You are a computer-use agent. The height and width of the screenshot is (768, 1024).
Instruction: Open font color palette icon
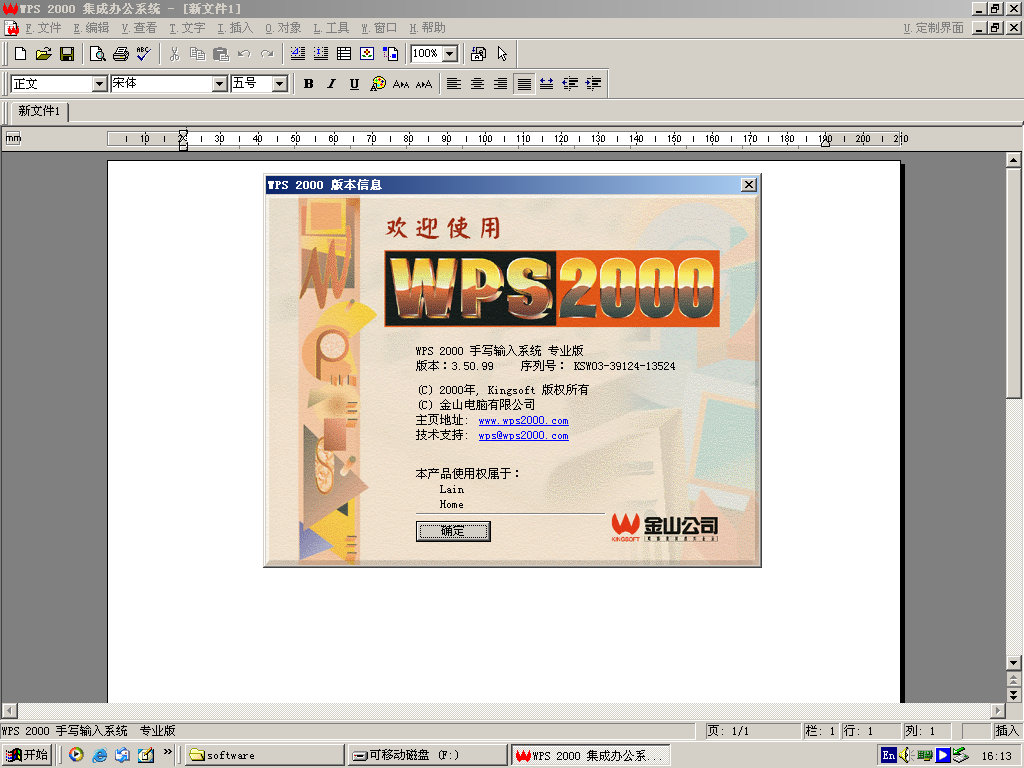tap(378, 84)
